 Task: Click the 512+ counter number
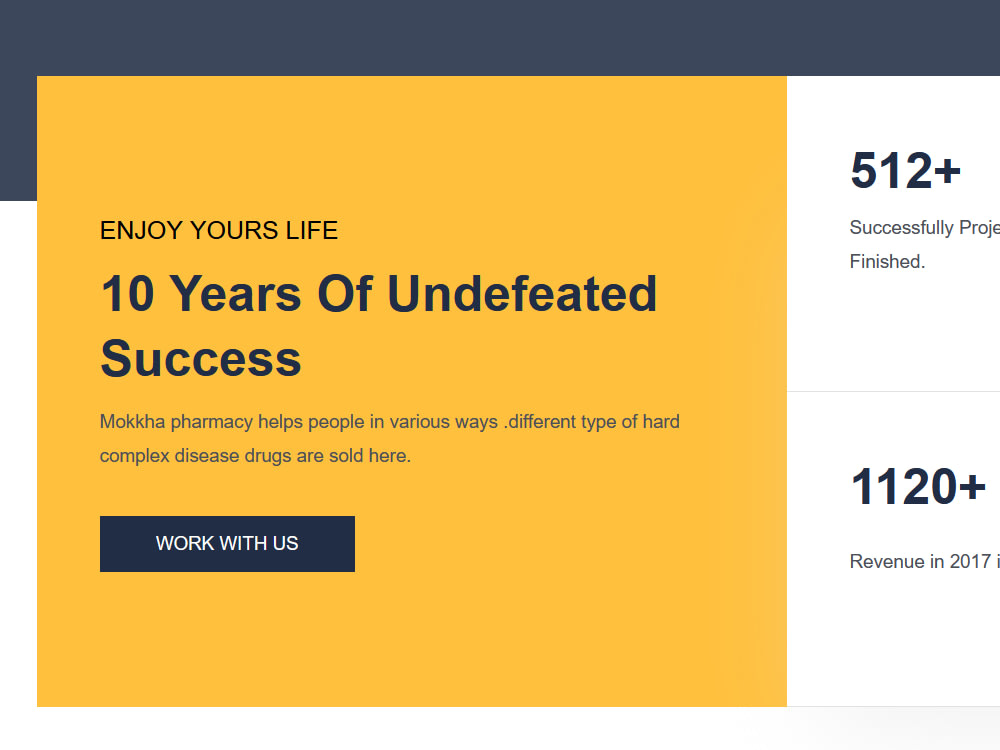point(905,170)
